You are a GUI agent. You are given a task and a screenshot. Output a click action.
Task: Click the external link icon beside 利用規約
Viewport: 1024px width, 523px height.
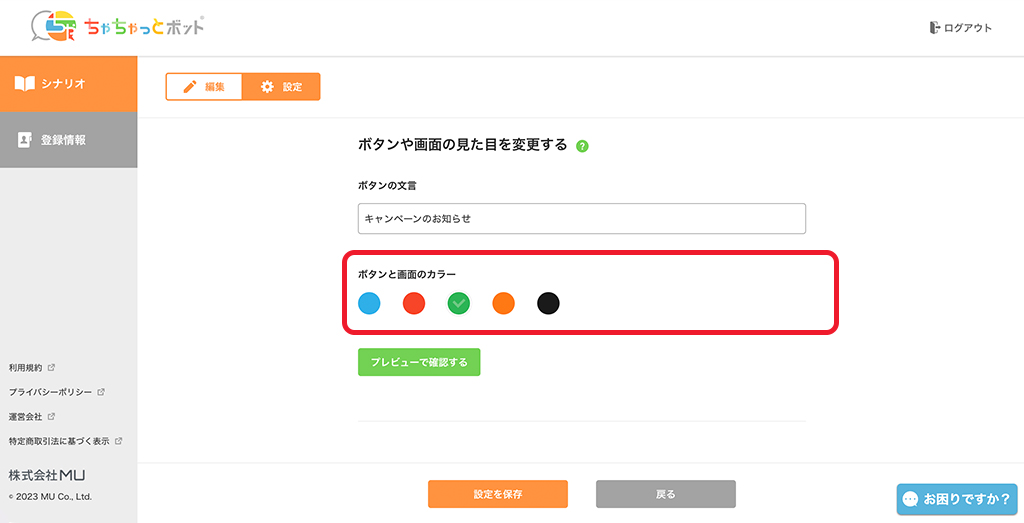pos(52,367)
